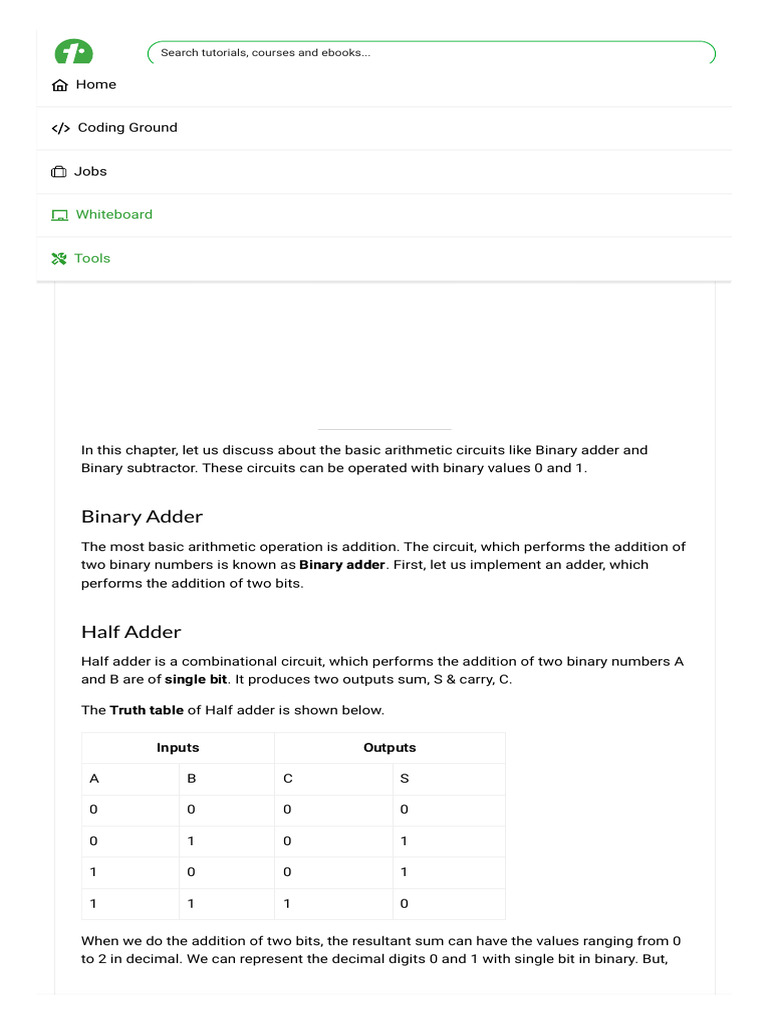The width and height of the screenshot is (768, 1024).
Task: Open the Tools link
Action: (x=92, y=259)
